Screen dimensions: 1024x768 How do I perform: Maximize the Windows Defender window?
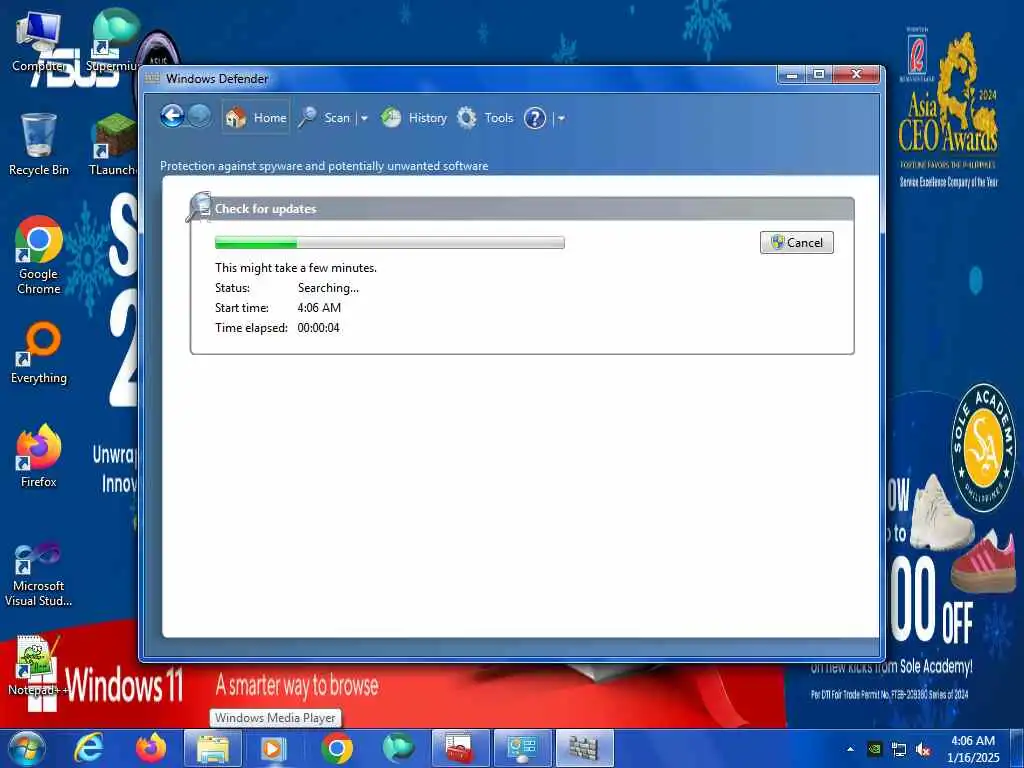tap(819, 75)
